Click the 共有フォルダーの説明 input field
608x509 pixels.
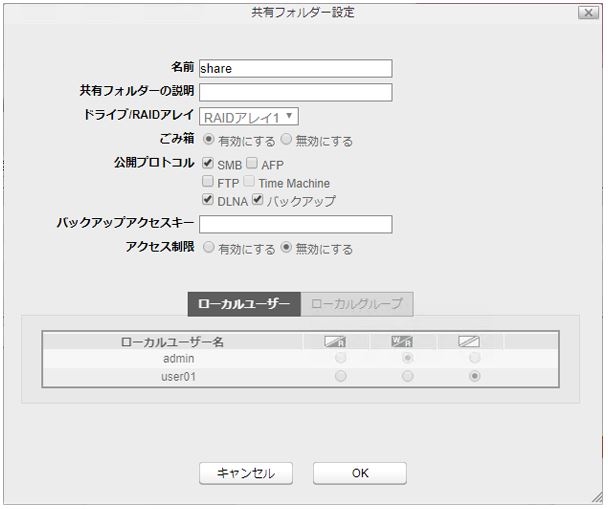coord(295,92)
